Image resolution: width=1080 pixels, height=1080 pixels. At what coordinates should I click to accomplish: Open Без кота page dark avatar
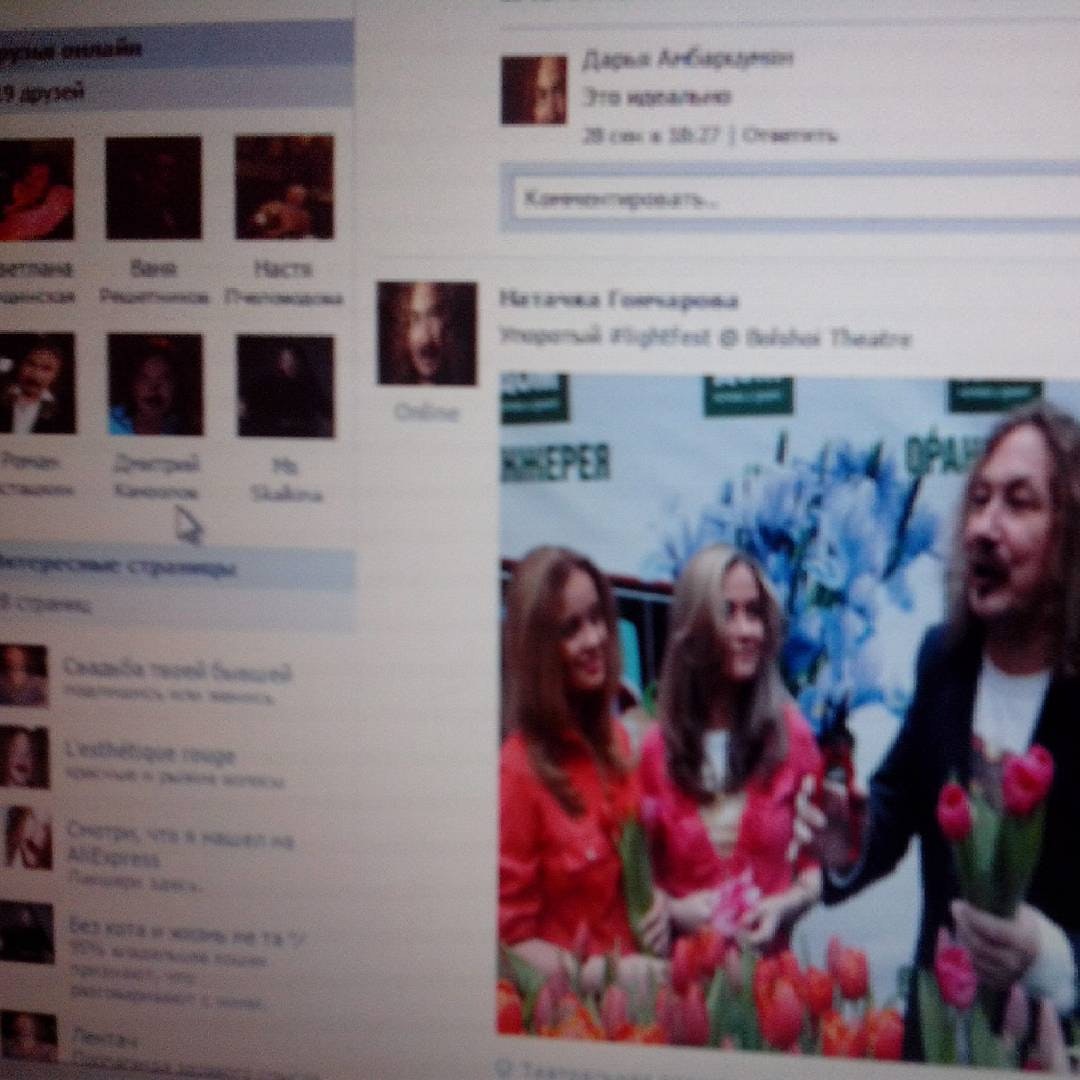pos(26,932)
